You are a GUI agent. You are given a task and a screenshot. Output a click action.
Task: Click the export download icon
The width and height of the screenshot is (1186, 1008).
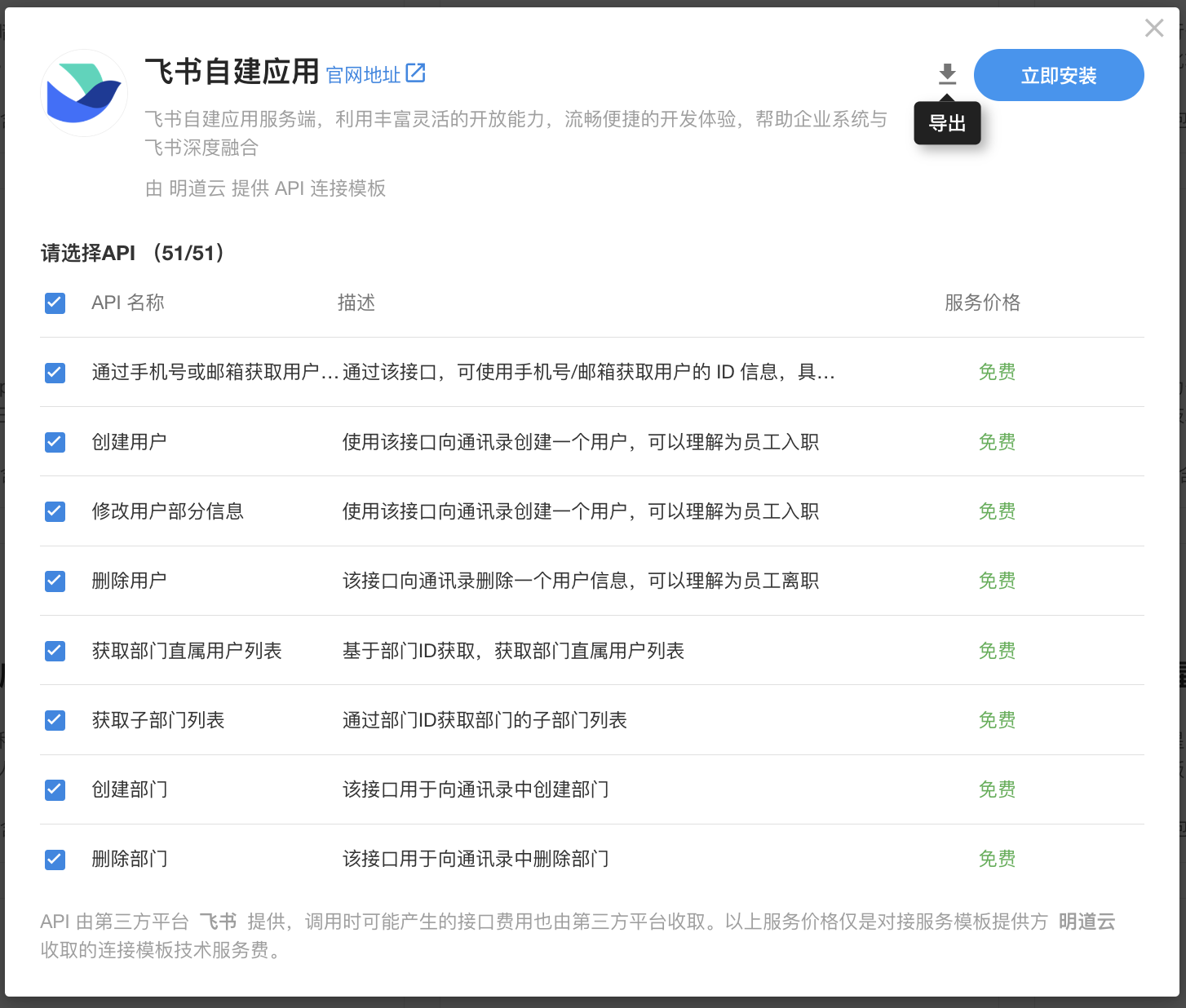[947, 74]
